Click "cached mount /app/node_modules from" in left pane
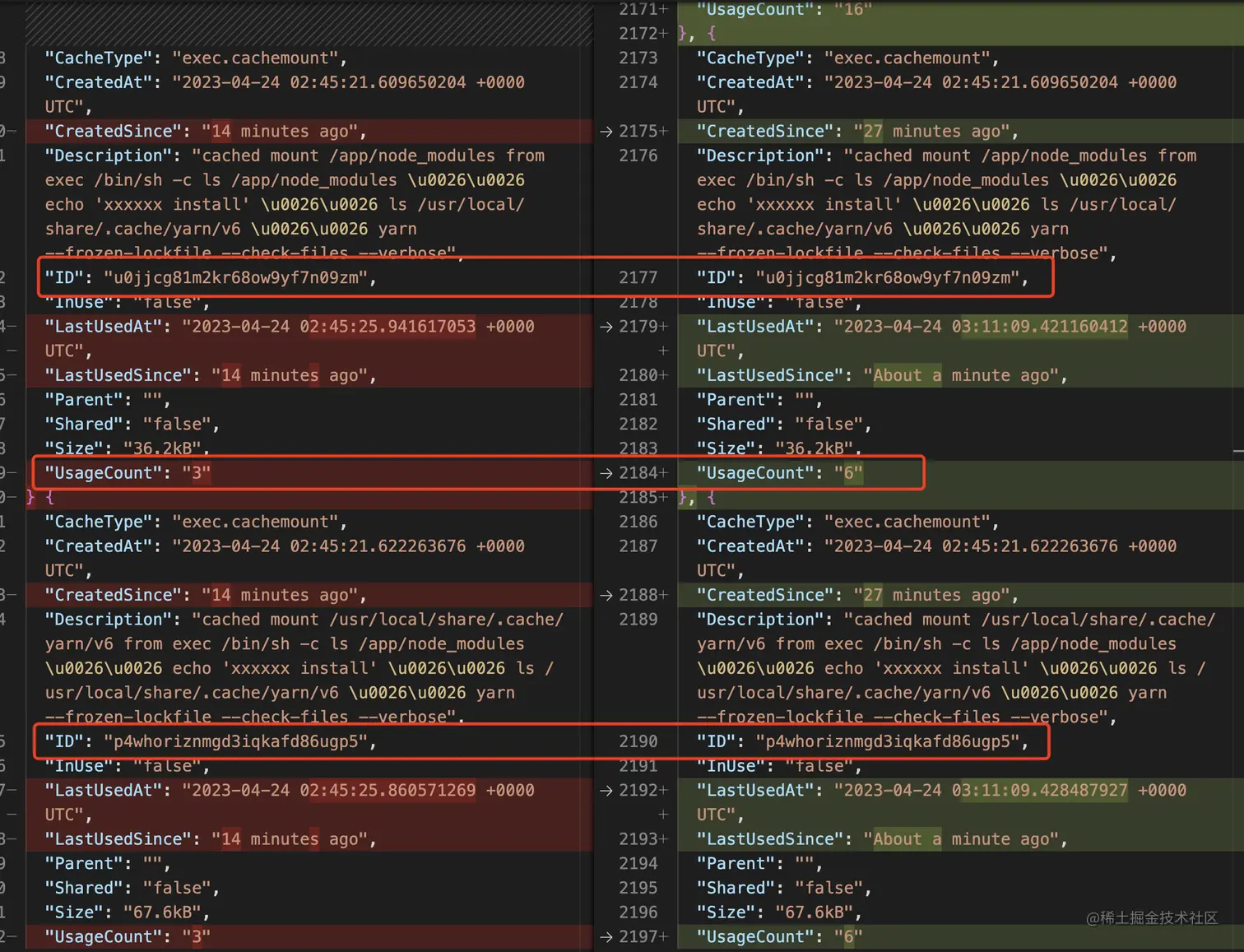Screen dimensions: 1244x952 click(369, 156)
